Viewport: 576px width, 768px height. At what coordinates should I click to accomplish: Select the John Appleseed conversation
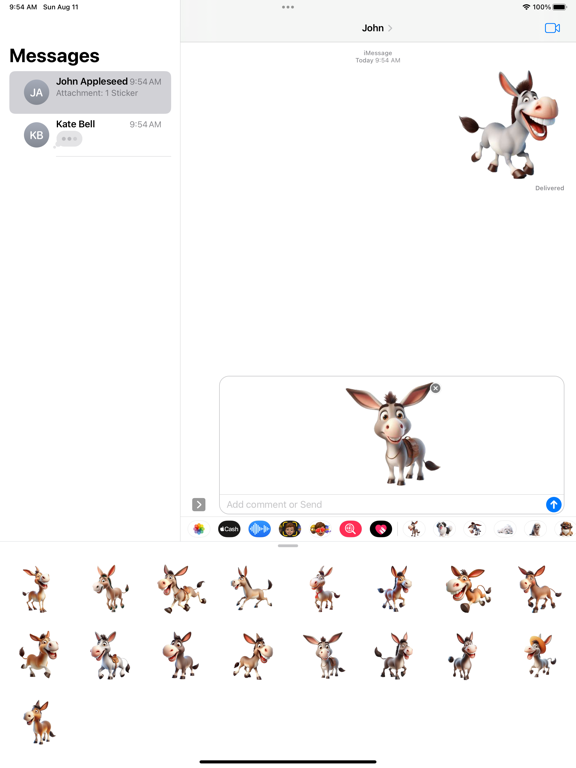(x=90, y=92)
